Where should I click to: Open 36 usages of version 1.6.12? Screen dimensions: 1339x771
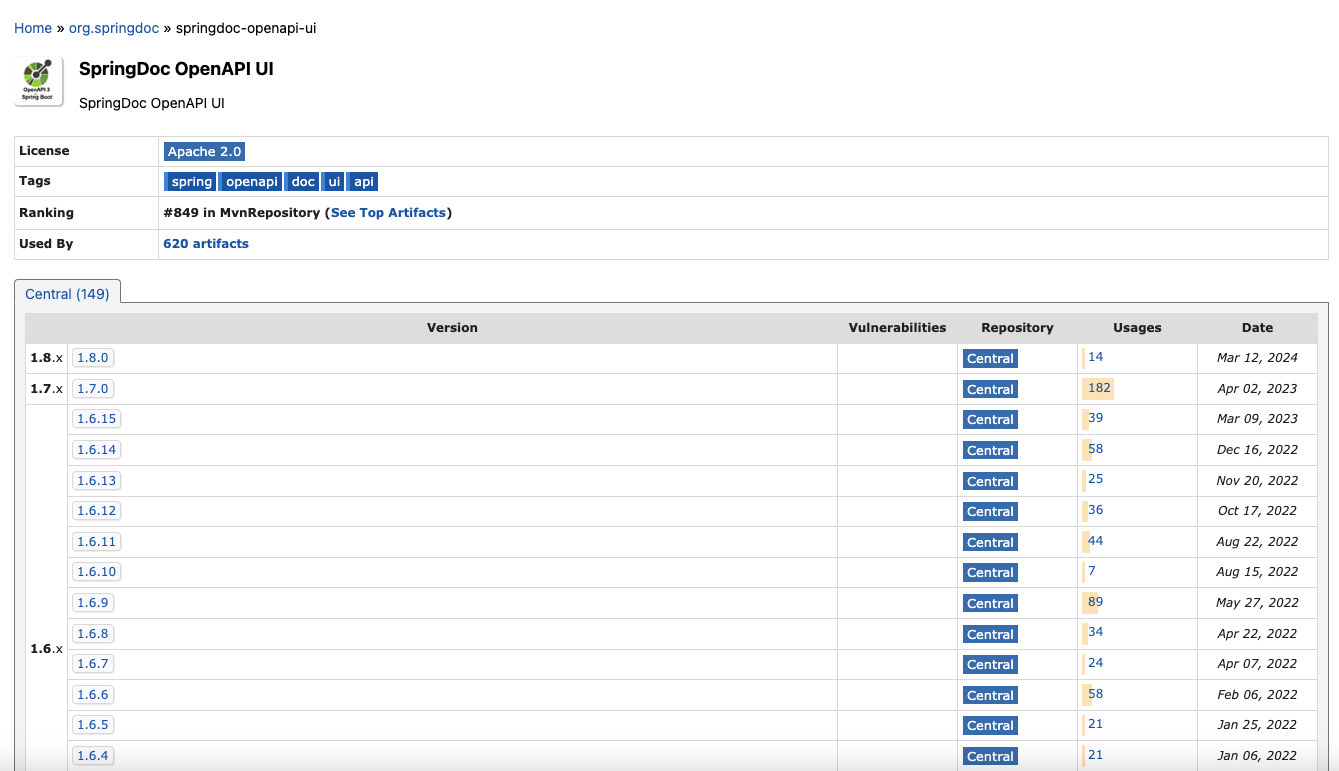[1095, 510]
